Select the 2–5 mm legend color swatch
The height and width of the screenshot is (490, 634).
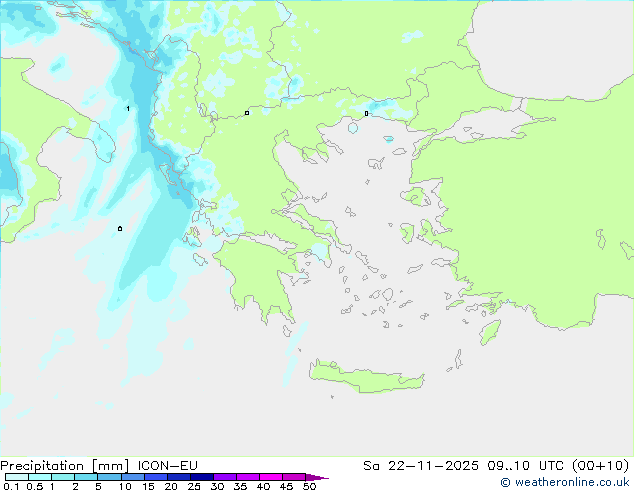[x=86, y=477]
